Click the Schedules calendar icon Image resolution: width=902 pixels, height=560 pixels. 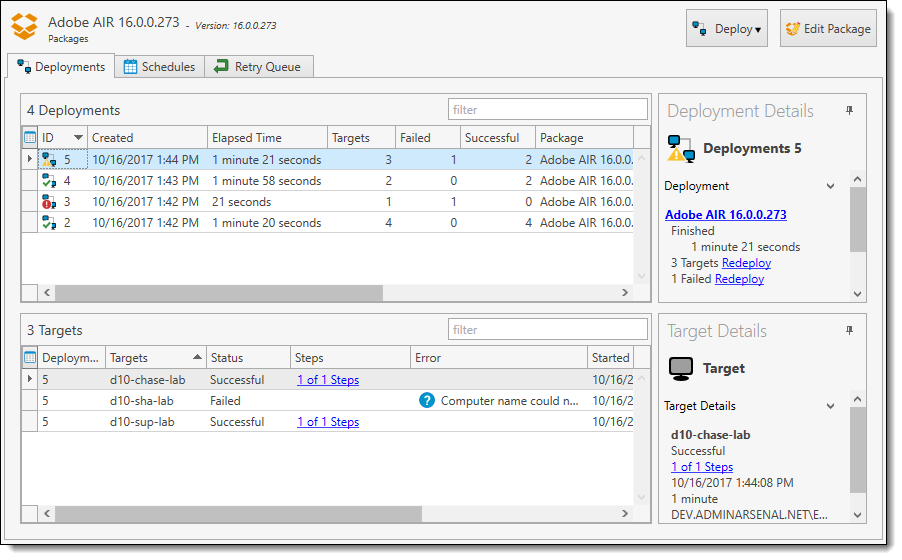tap(131, 67)
